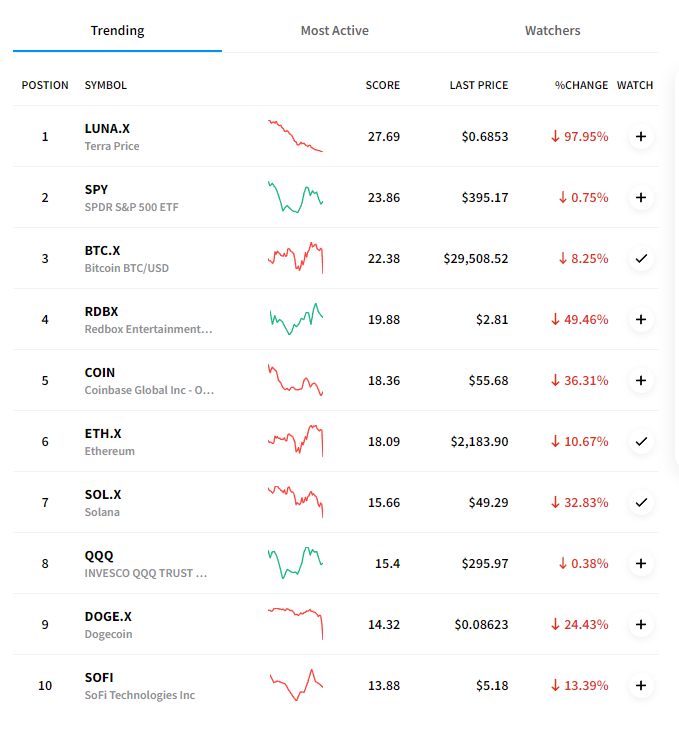Image resolution: width=679 pixels, height=737 pixels.
Task: Click the BTC.X sparkline chart
Action: [x=296, y=258]
